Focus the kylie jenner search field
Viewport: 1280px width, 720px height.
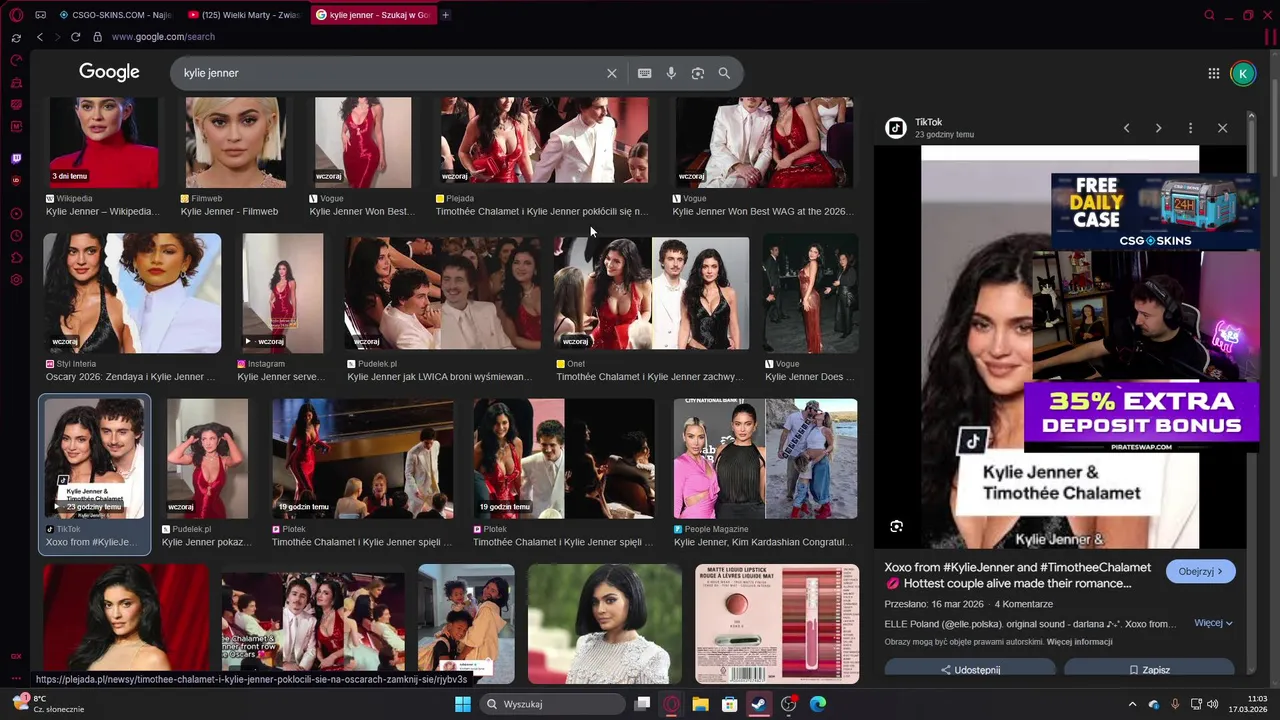[x=390, y=73]
